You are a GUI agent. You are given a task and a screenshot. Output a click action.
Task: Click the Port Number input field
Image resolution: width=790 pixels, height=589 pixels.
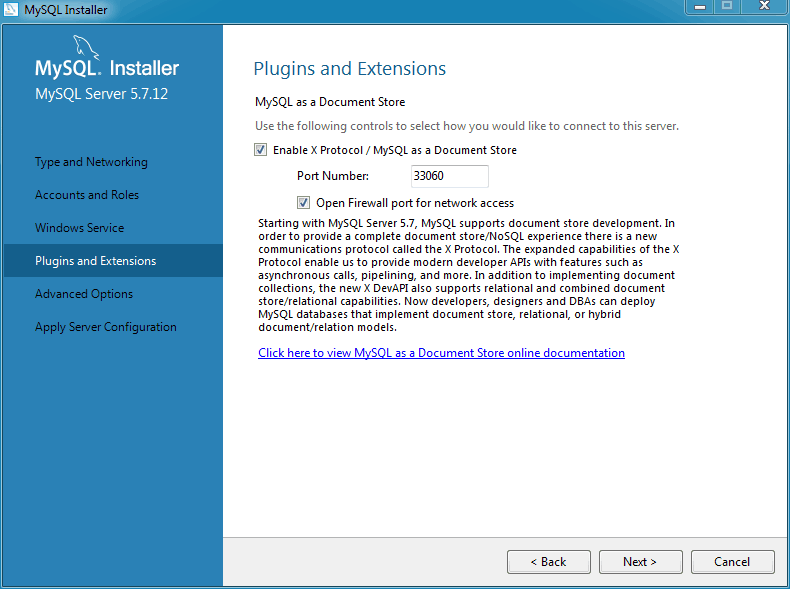[449, 176]
